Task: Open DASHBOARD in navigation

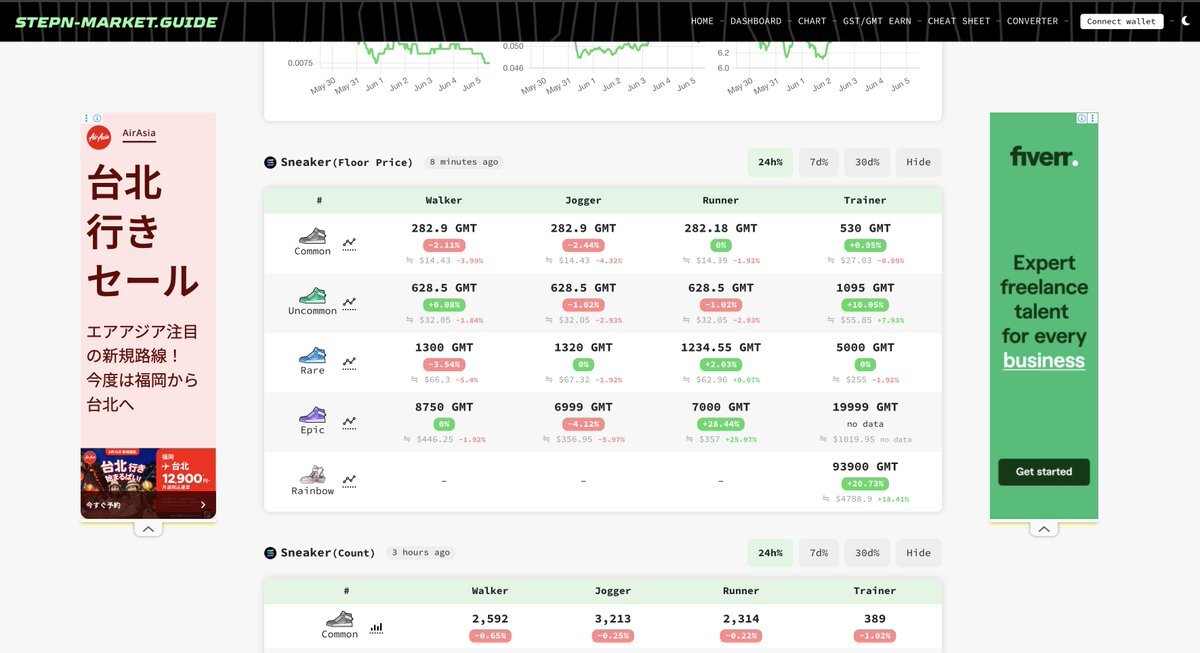Action: (756, 21)
